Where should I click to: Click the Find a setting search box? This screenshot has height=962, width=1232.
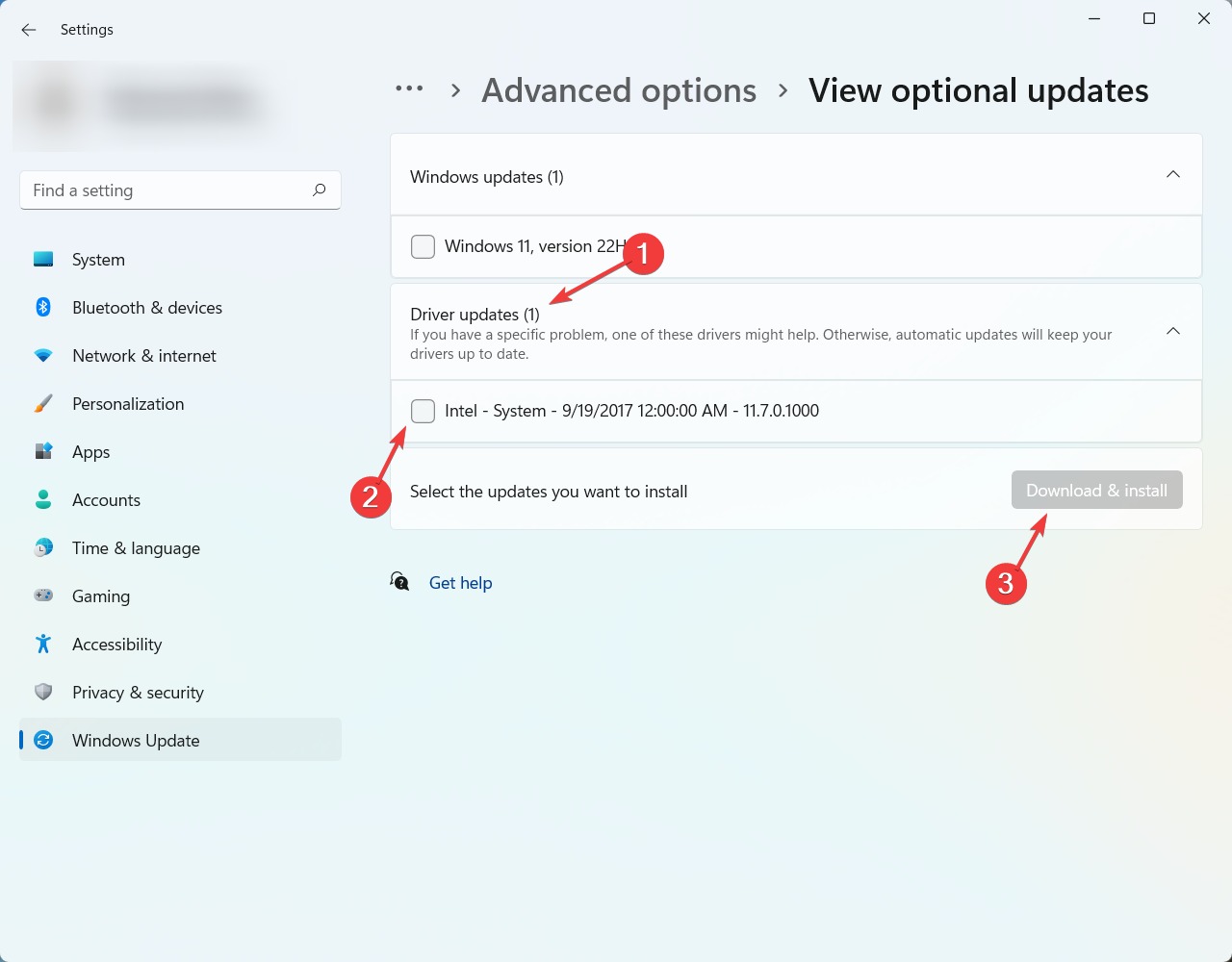coord(180,190)
